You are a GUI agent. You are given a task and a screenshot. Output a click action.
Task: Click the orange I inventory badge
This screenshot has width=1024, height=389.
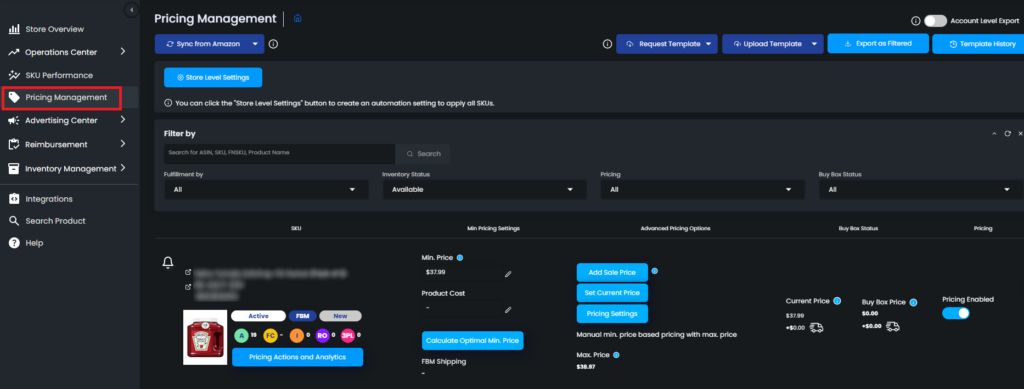pos(296,335)
